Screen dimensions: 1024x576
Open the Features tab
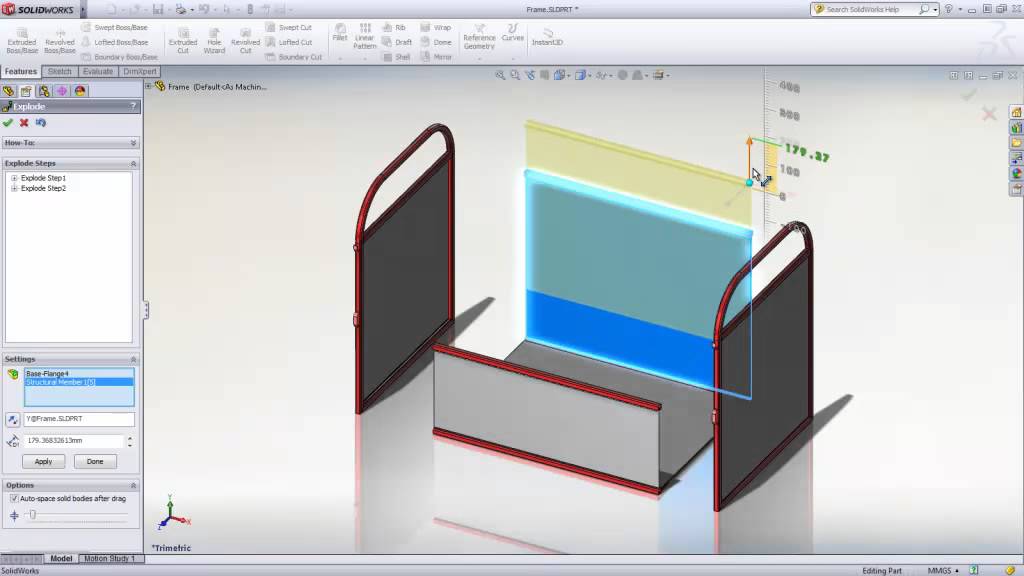tap(21, 71)
